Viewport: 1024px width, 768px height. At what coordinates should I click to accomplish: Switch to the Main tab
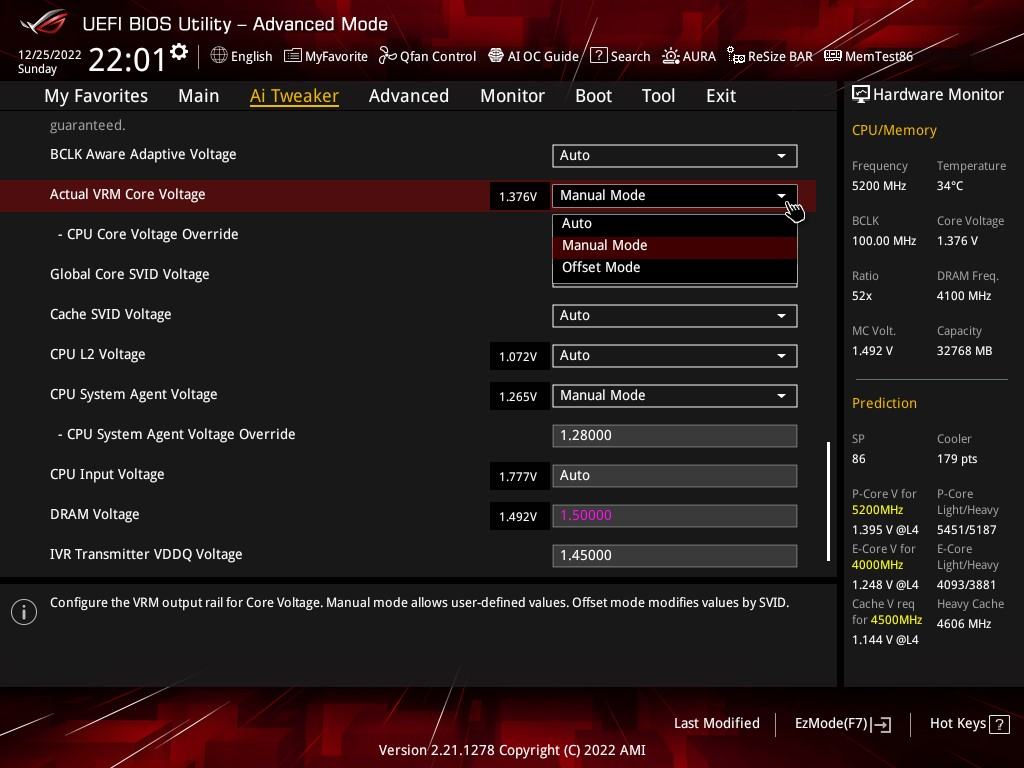[199, 95]
